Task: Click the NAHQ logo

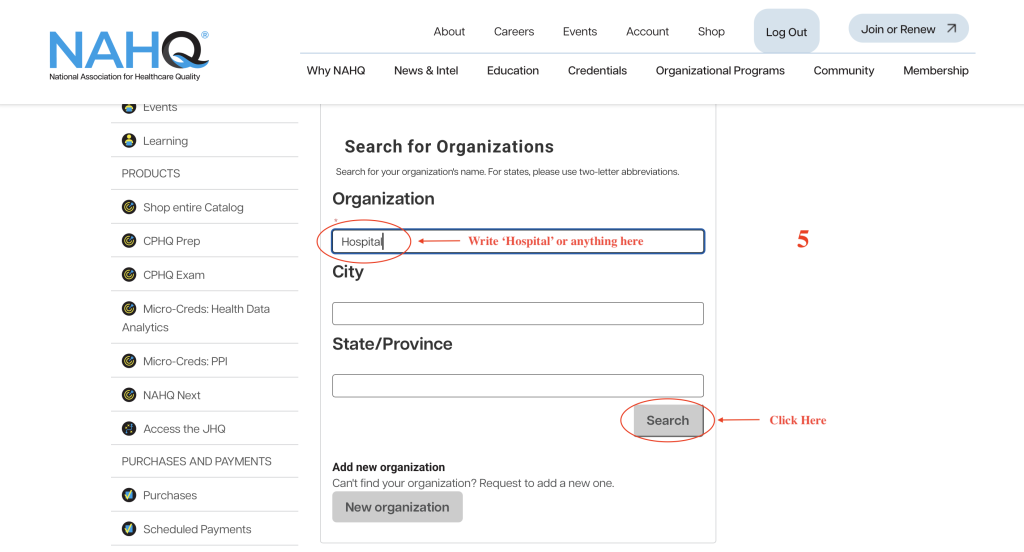Action: pos(129,56)
